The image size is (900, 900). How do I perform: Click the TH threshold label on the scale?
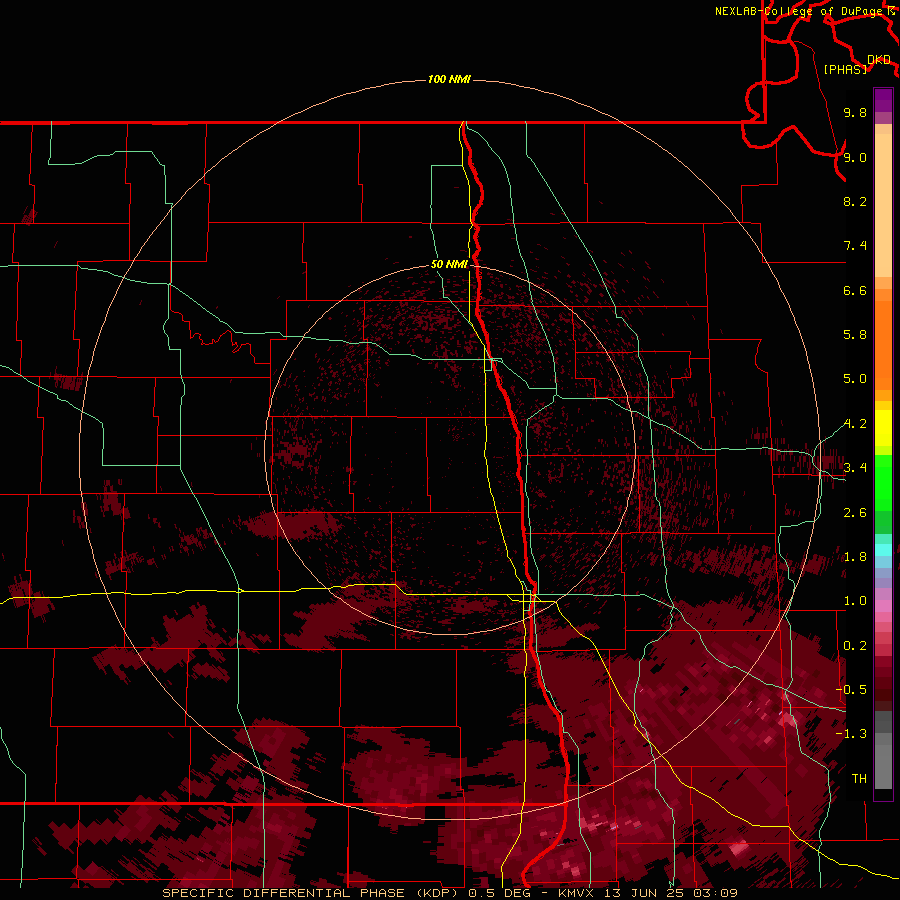click(859, 779)
